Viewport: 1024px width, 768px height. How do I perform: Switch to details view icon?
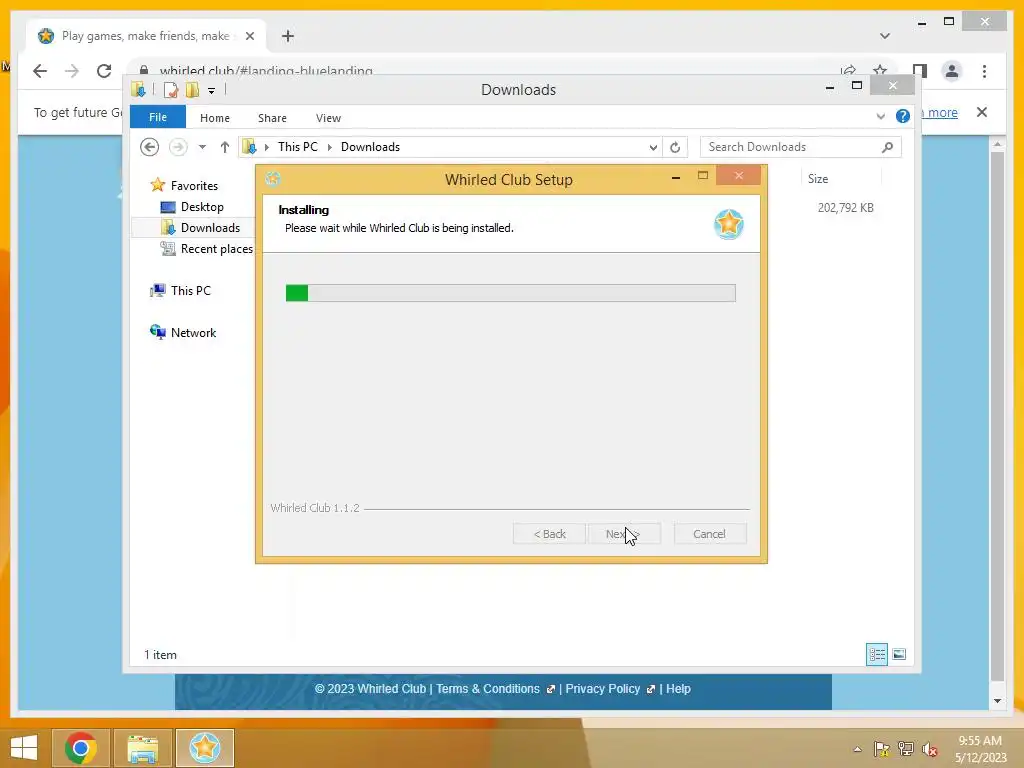click(x=876, y=654)
